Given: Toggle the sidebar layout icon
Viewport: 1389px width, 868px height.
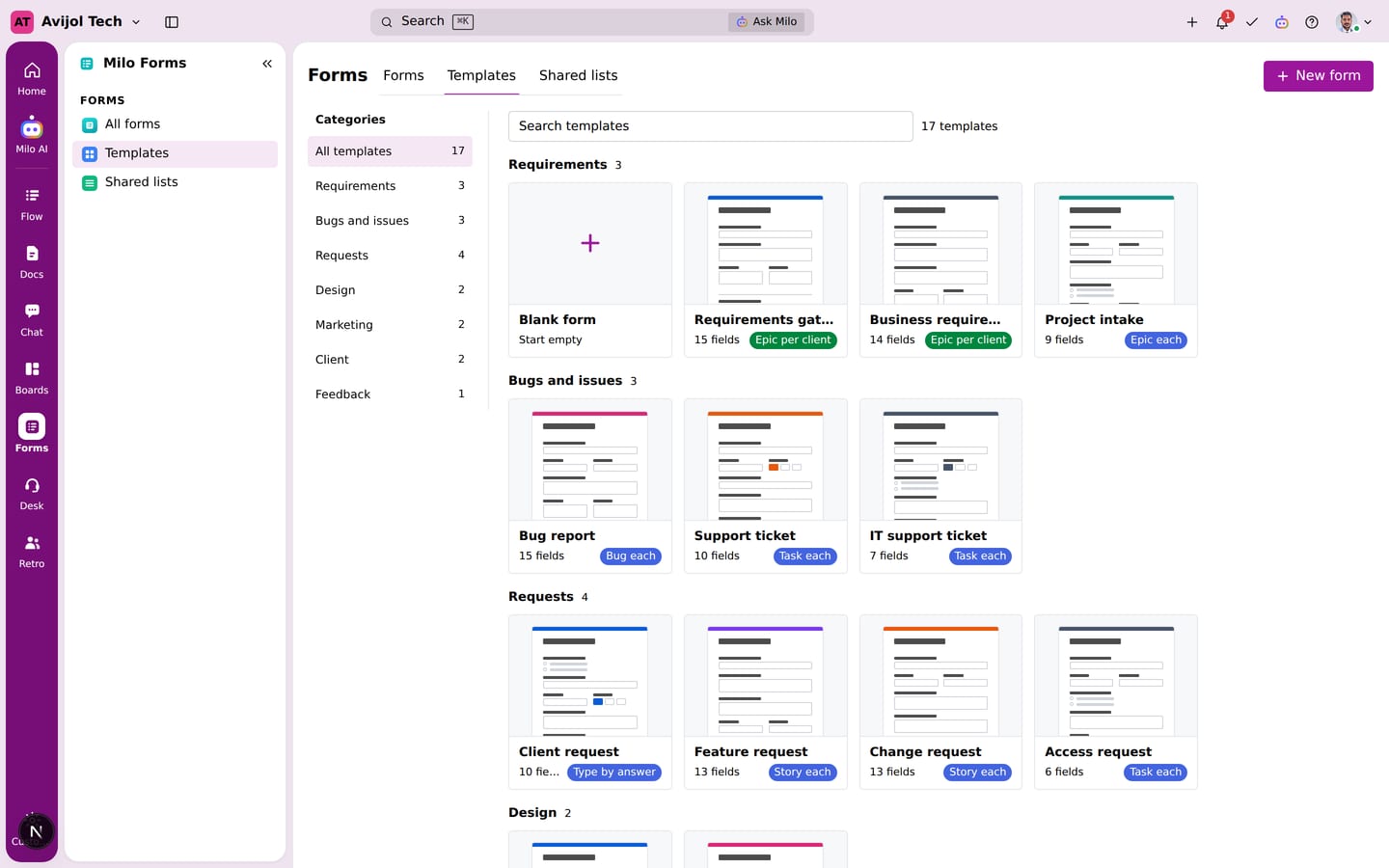Looking at the screenshot, I should coord(172,21).
